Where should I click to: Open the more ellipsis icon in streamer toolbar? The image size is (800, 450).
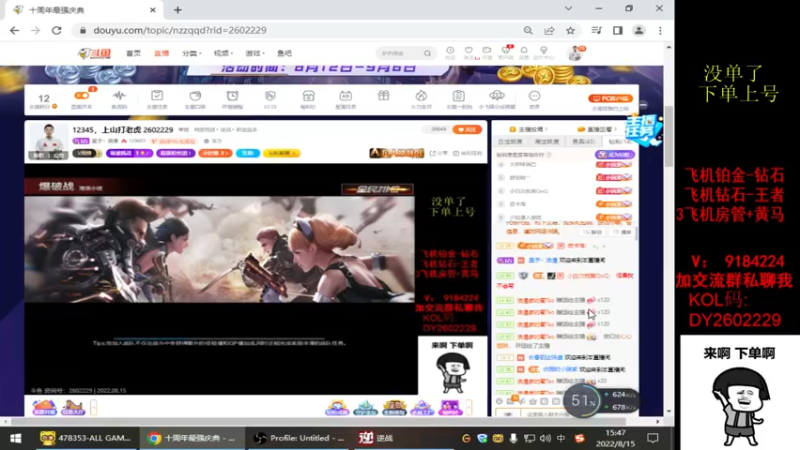coord(534,98)
